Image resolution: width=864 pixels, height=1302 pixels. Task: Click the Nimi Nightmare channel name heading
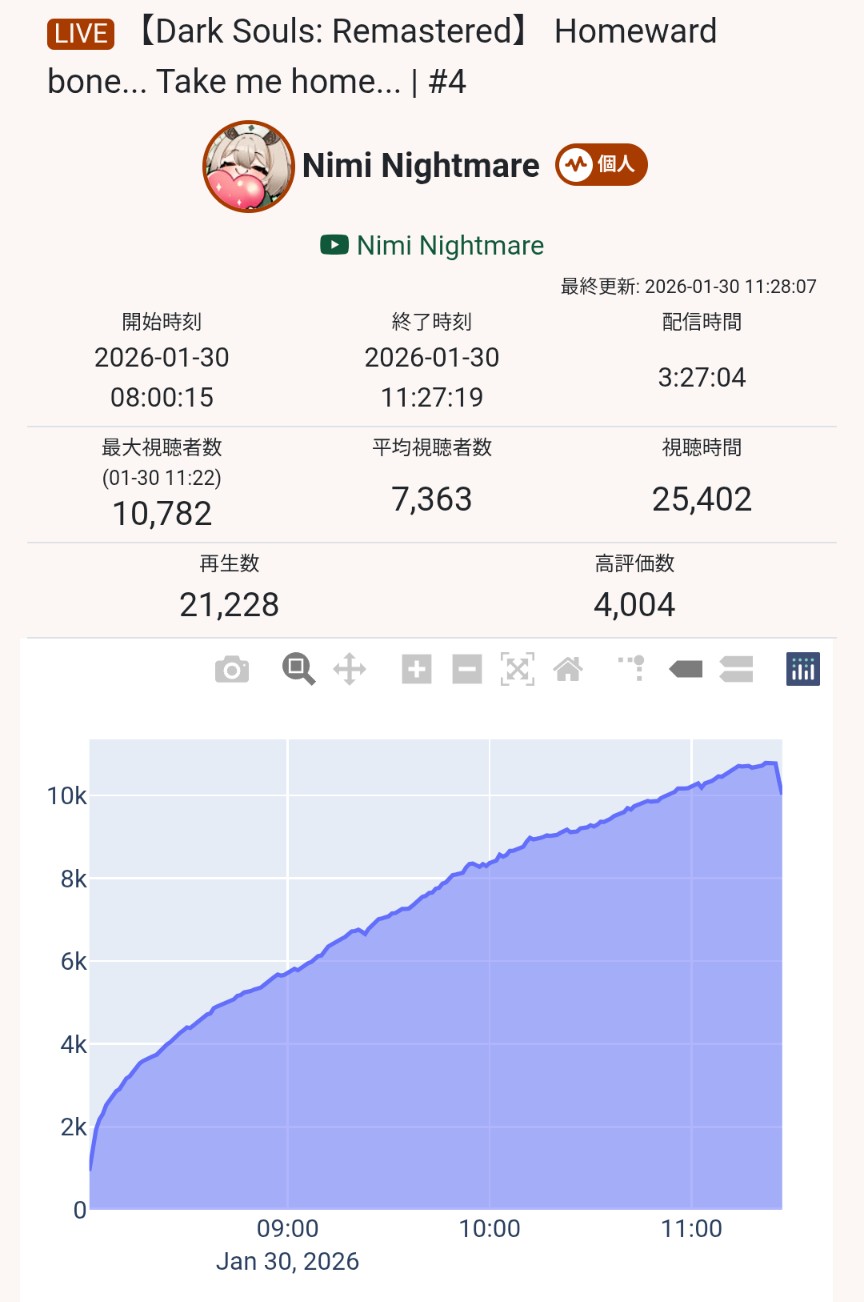421,166
